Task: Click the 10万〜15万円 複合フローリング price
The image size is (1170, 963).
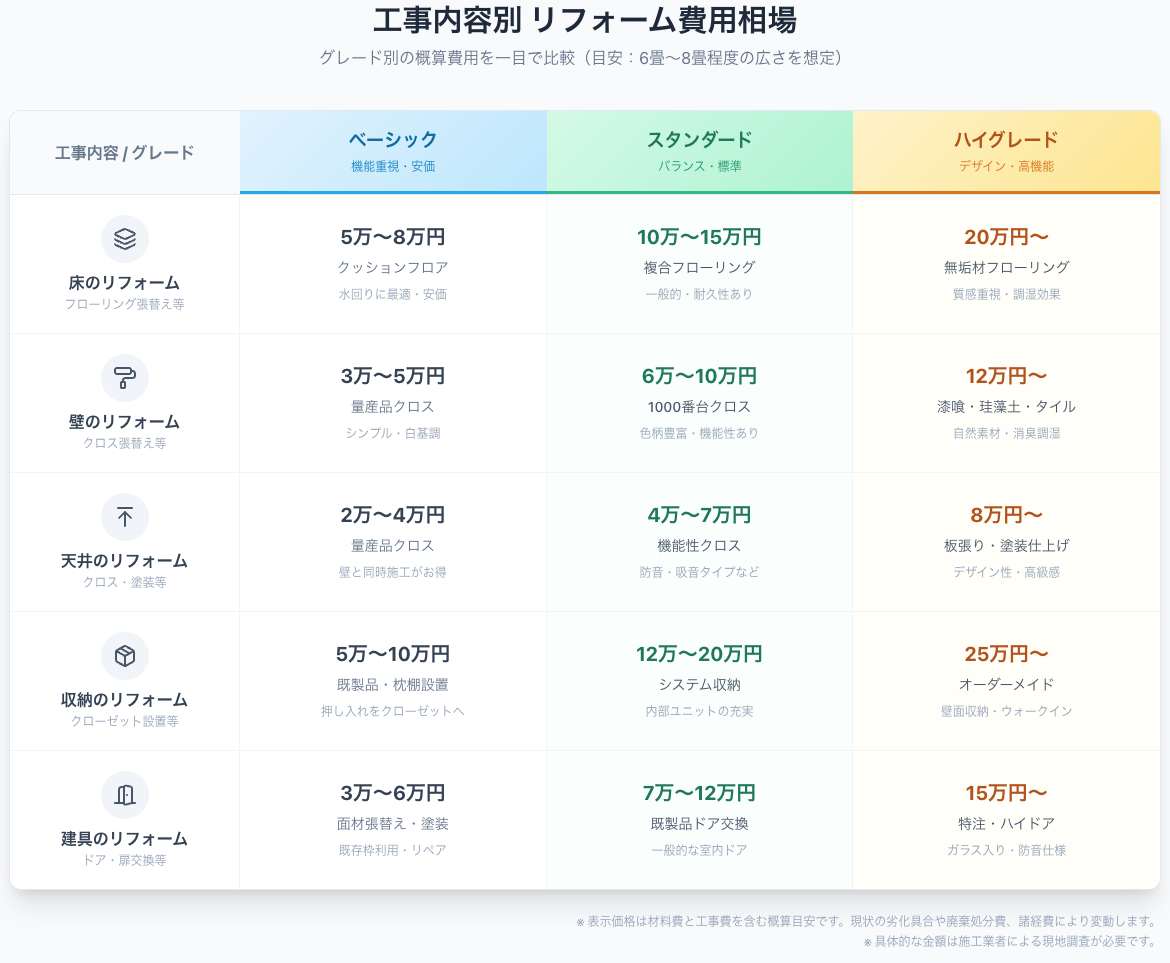Action: (x=699, y=238)
